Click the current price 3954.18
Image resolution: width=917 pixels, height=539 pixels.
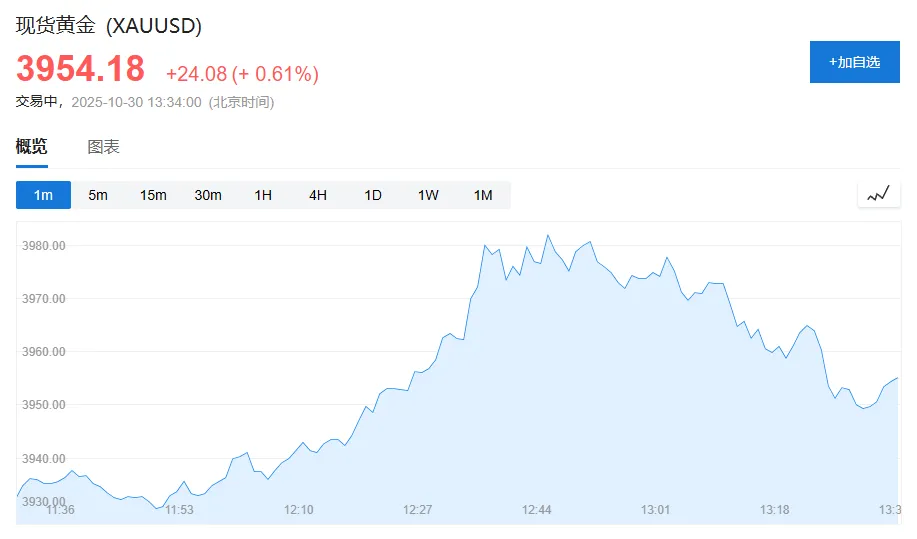80,69
